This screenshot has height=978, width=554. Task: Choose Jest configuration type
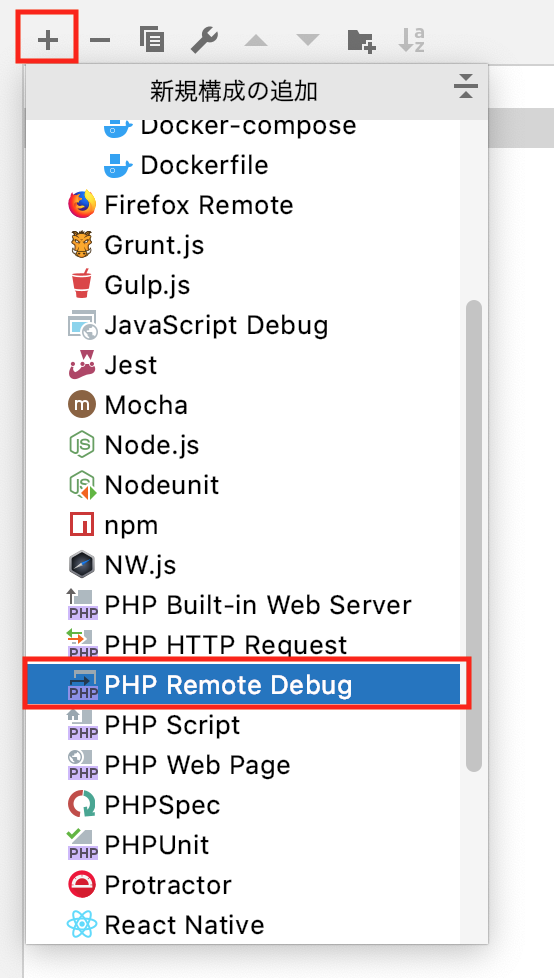243,365
